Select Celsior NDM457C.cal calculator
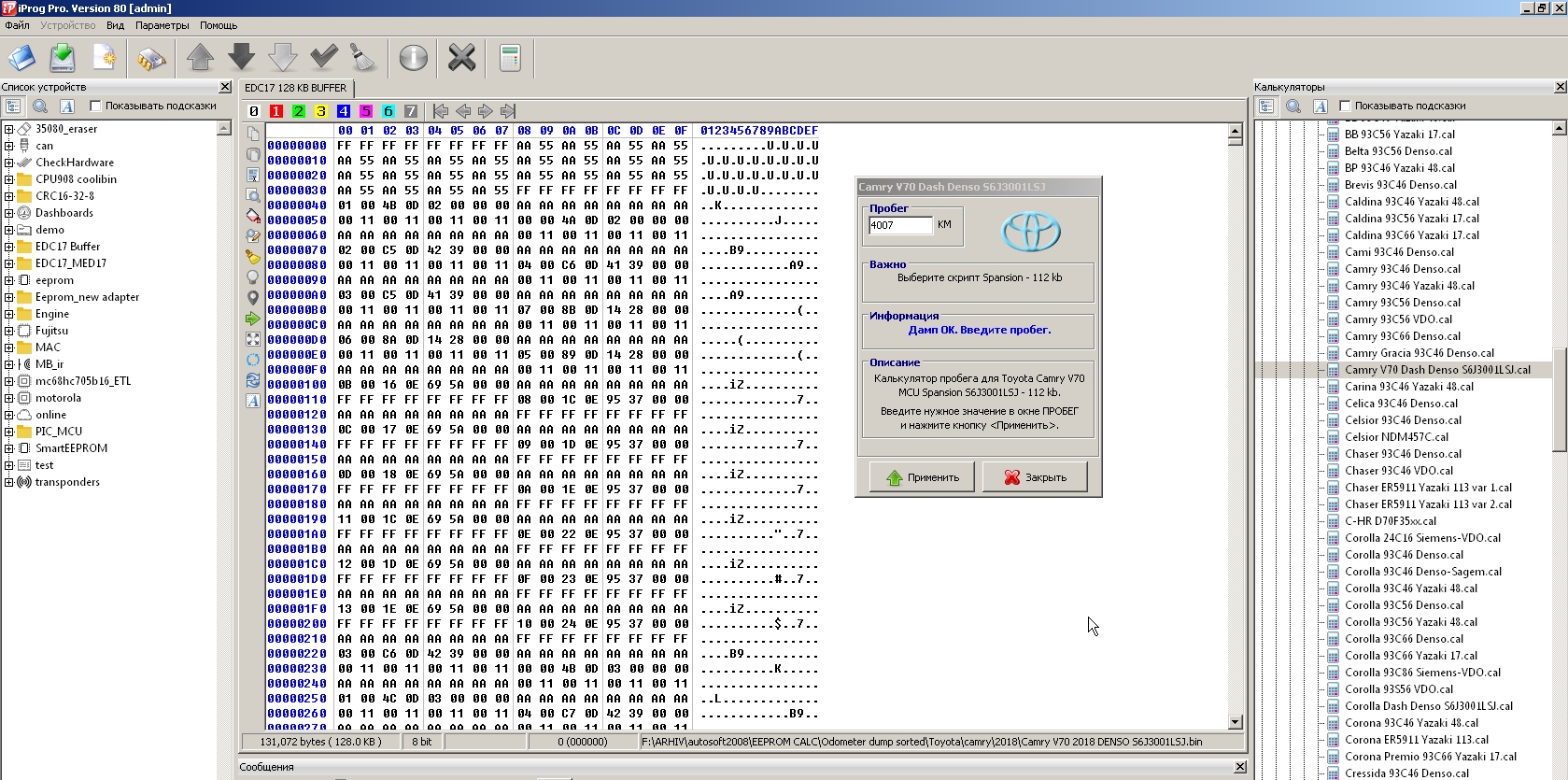 [1396, 437]
